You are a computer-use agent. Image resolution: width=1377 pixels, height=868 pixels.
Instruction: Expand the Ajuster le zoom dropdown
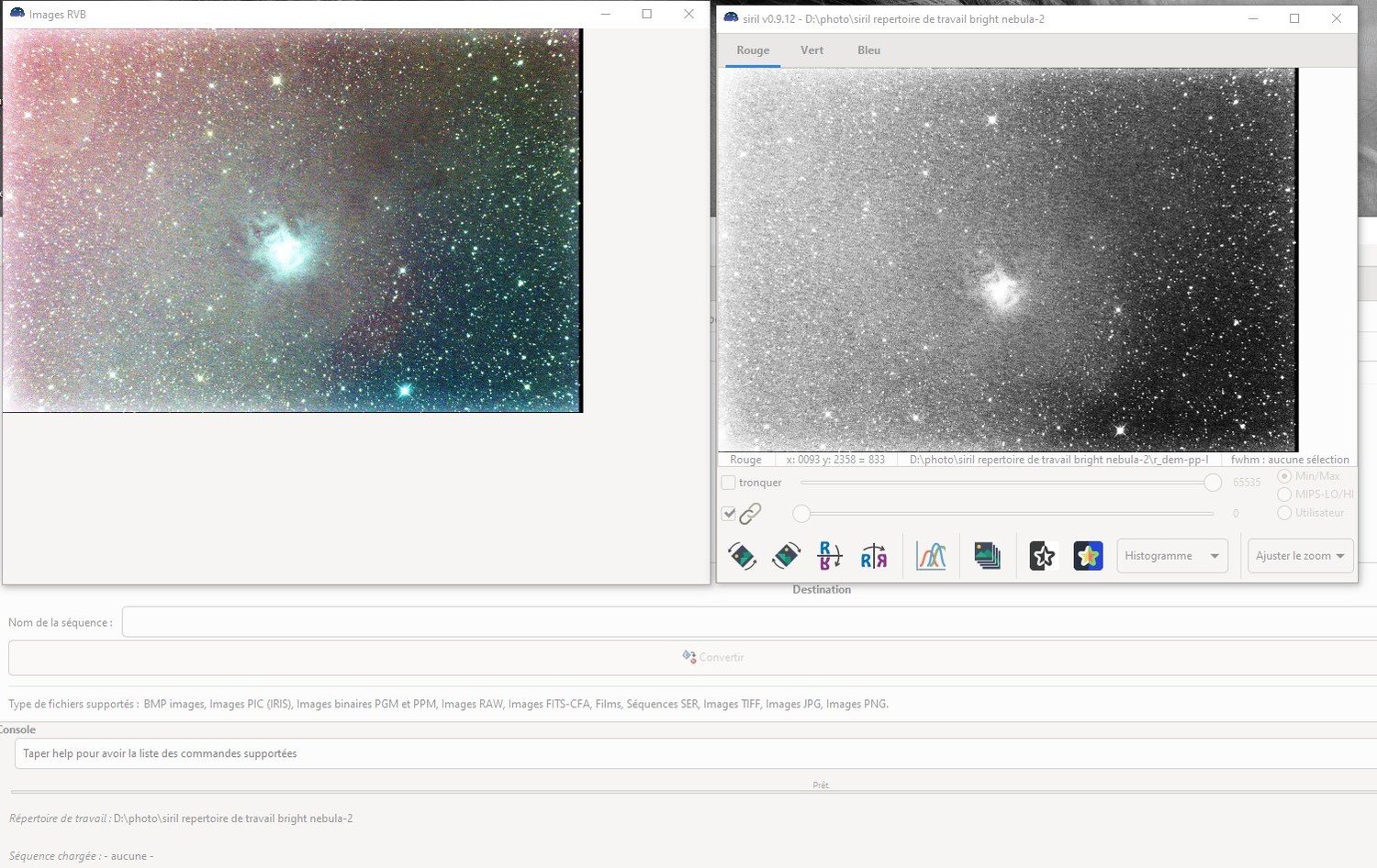pos(1300,556)
